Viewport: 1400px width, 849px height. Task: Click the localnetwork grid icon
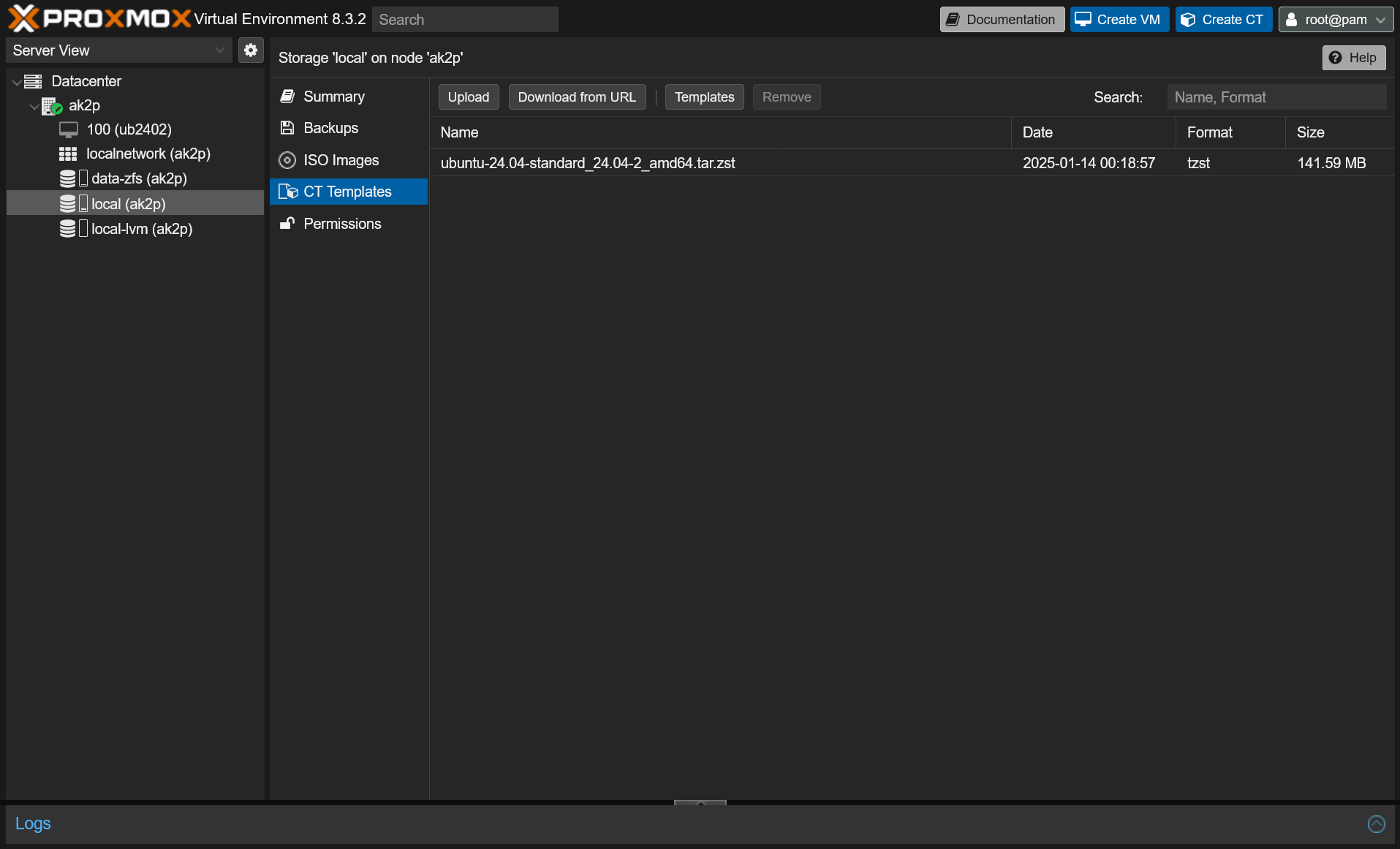pos(68,154)
